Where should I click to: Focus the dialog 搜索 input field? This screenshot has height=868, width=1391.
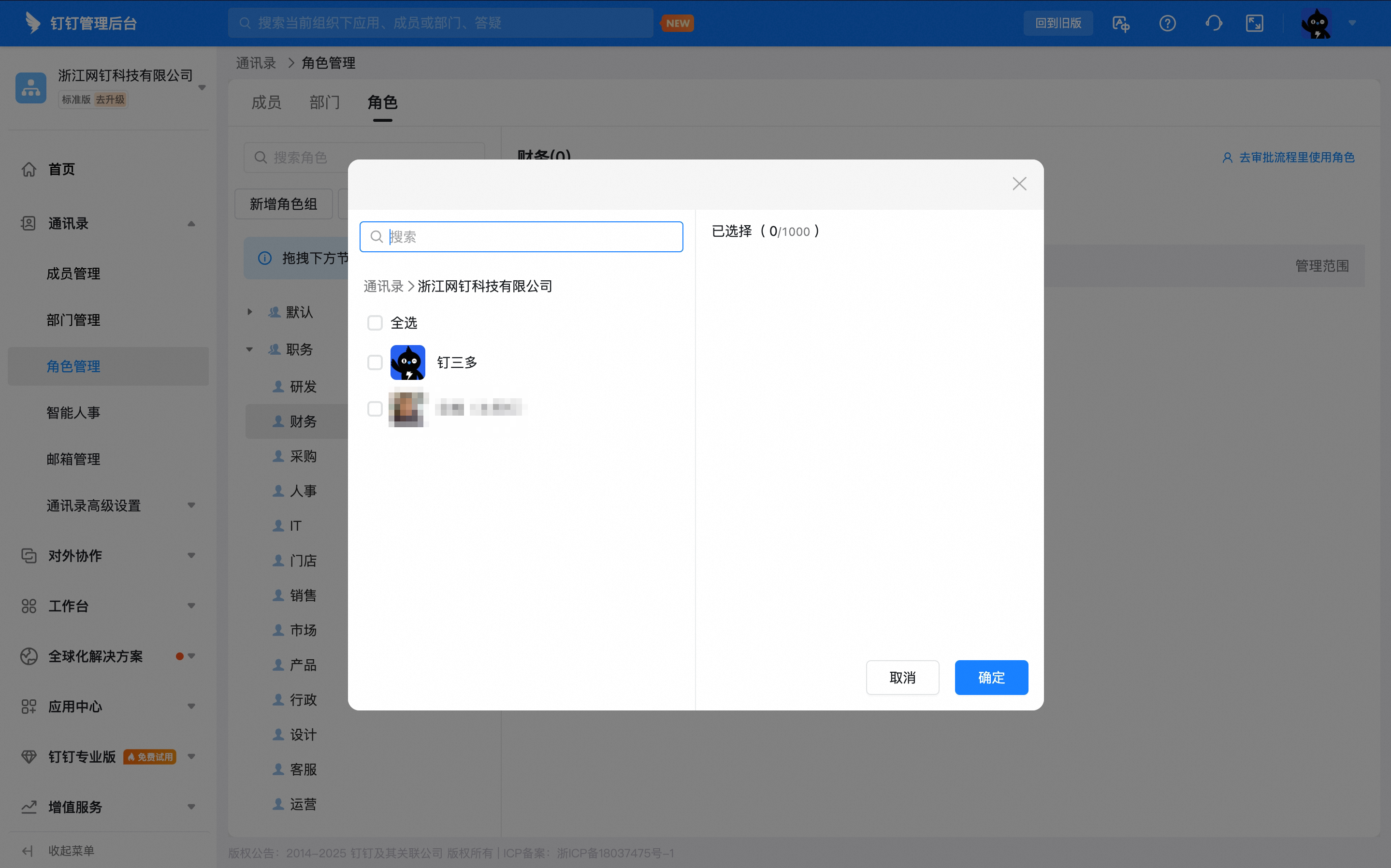click(522, 236)
